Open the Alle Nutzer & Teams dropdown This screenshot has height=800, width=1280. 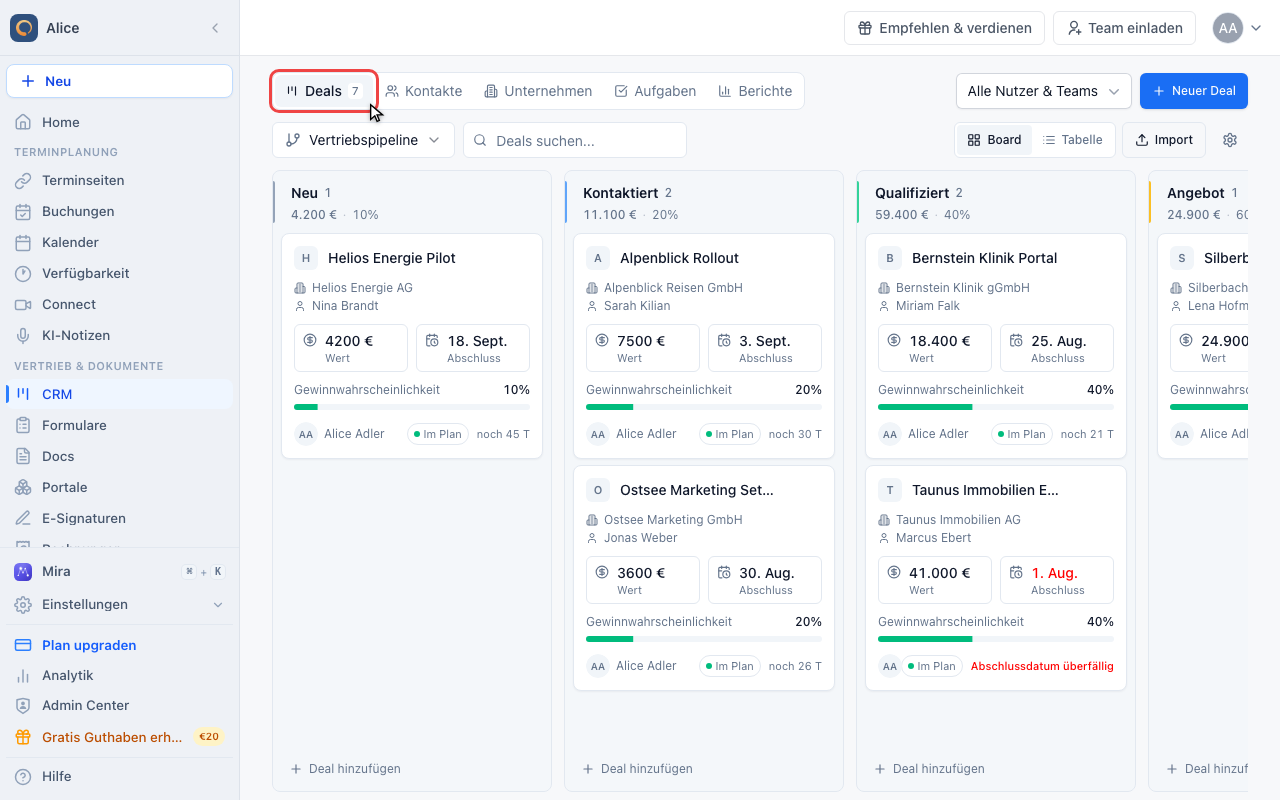coord(1043,91)
